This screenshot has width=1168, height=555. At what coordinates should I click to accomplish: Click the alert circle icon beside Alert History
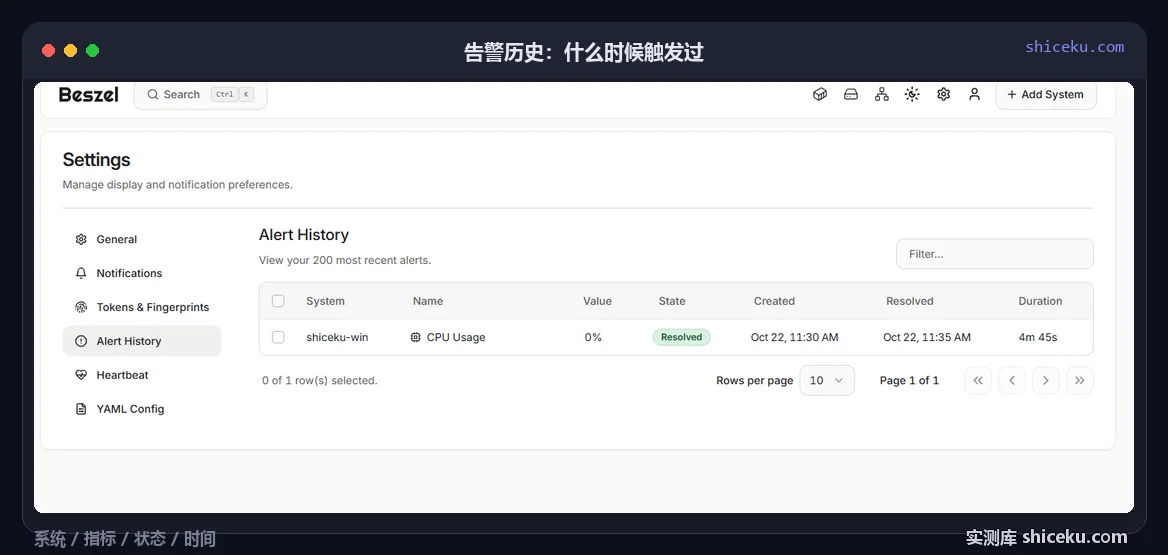pyautogui.click(x=81, y=341)
